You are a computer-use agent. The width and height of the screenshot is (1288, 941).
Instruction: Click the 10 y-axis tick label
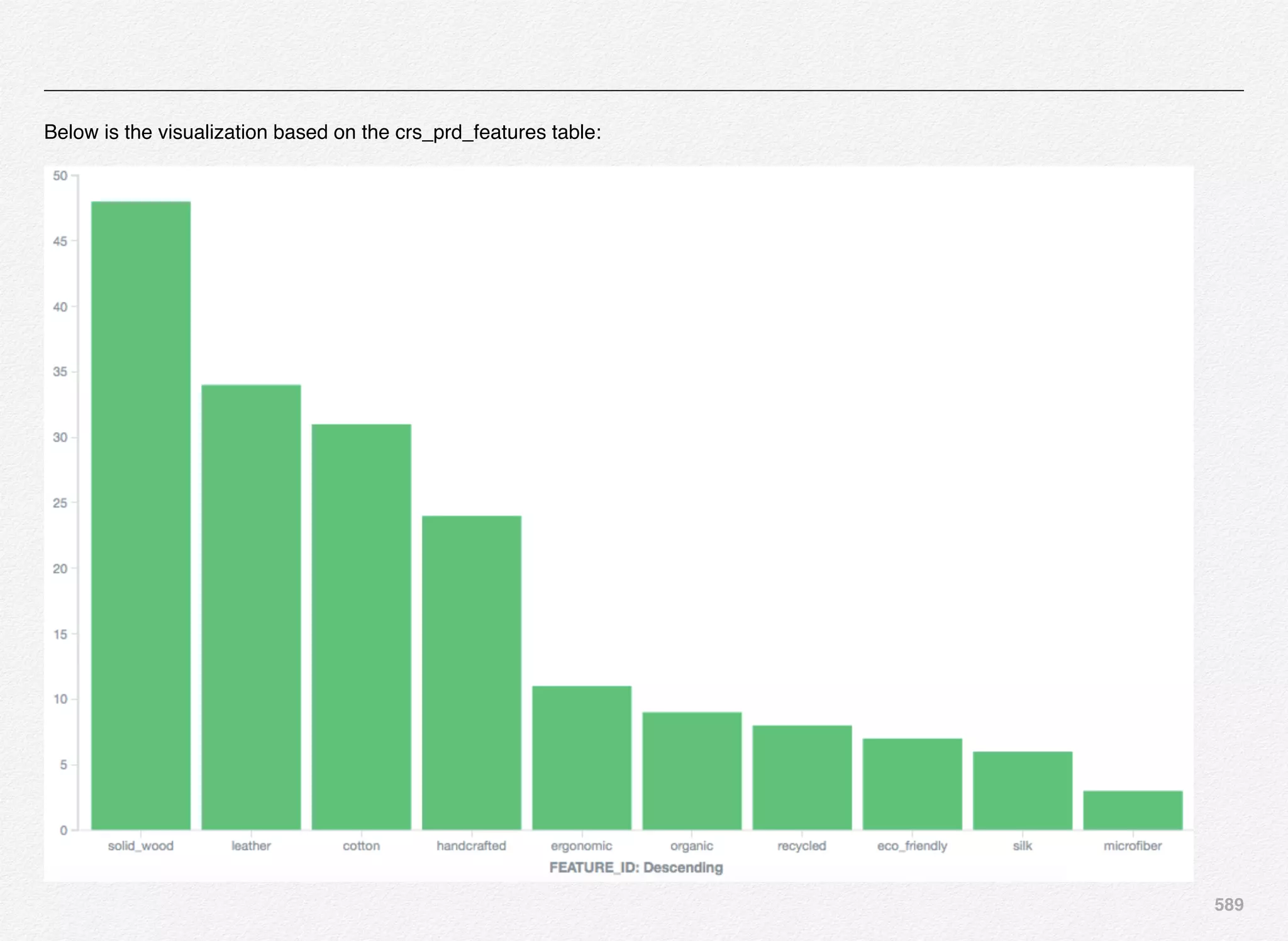point(60,699)
